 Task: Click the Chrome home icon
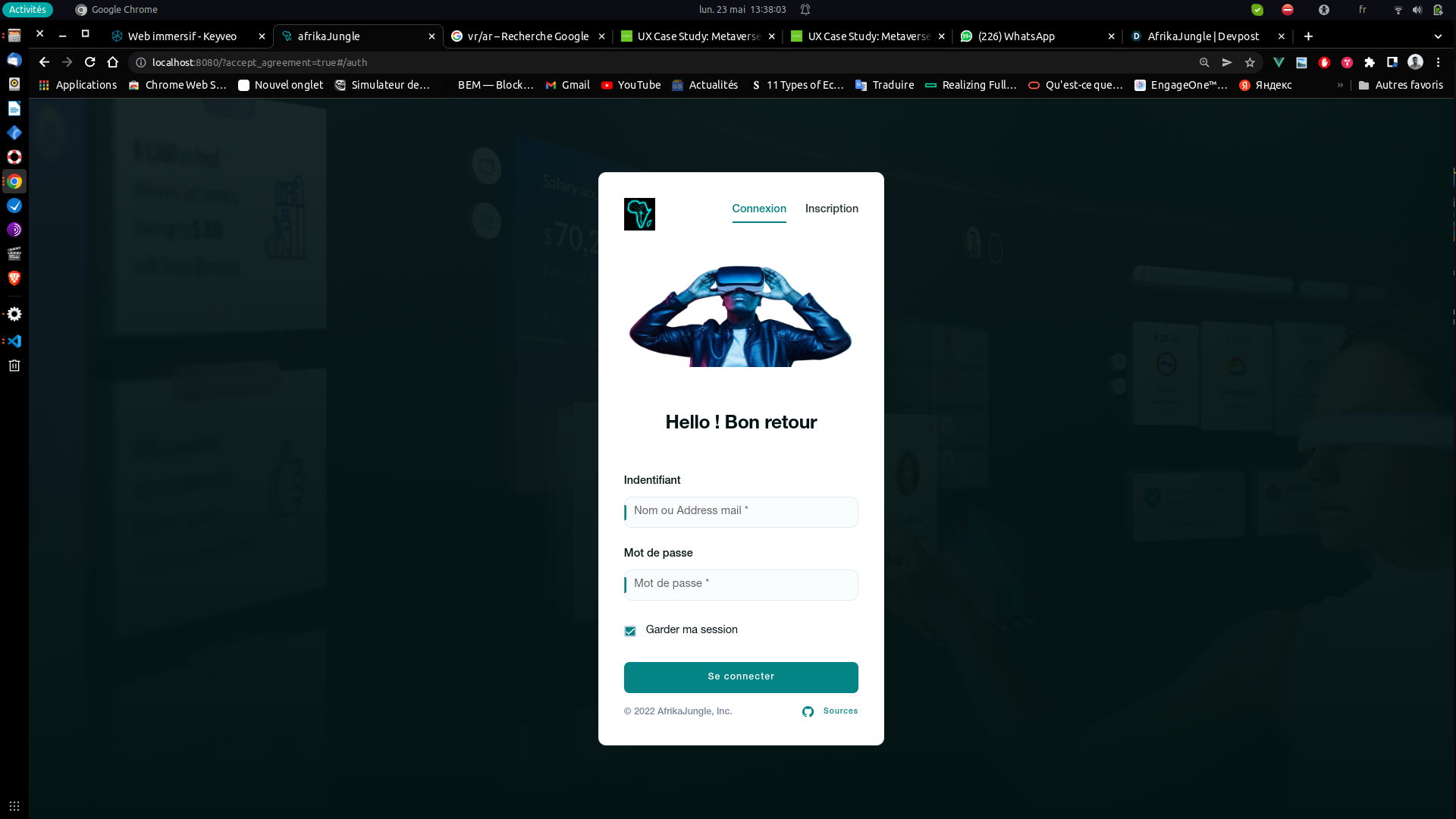(113, 62)
